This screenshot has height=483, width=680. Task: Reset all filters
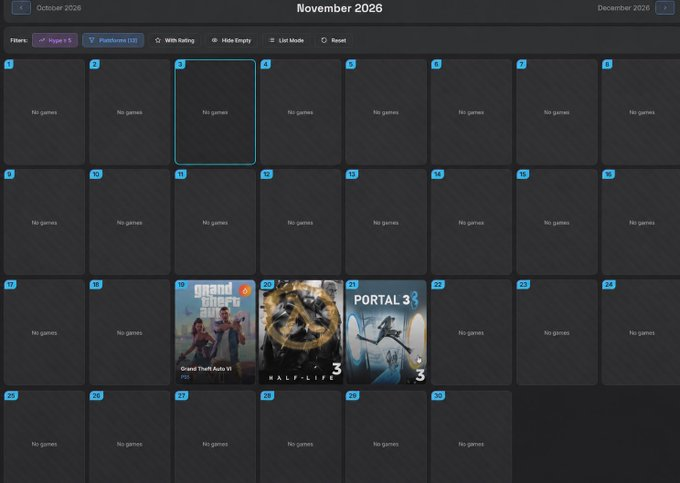pyautogui.click(x=333, y=40)
